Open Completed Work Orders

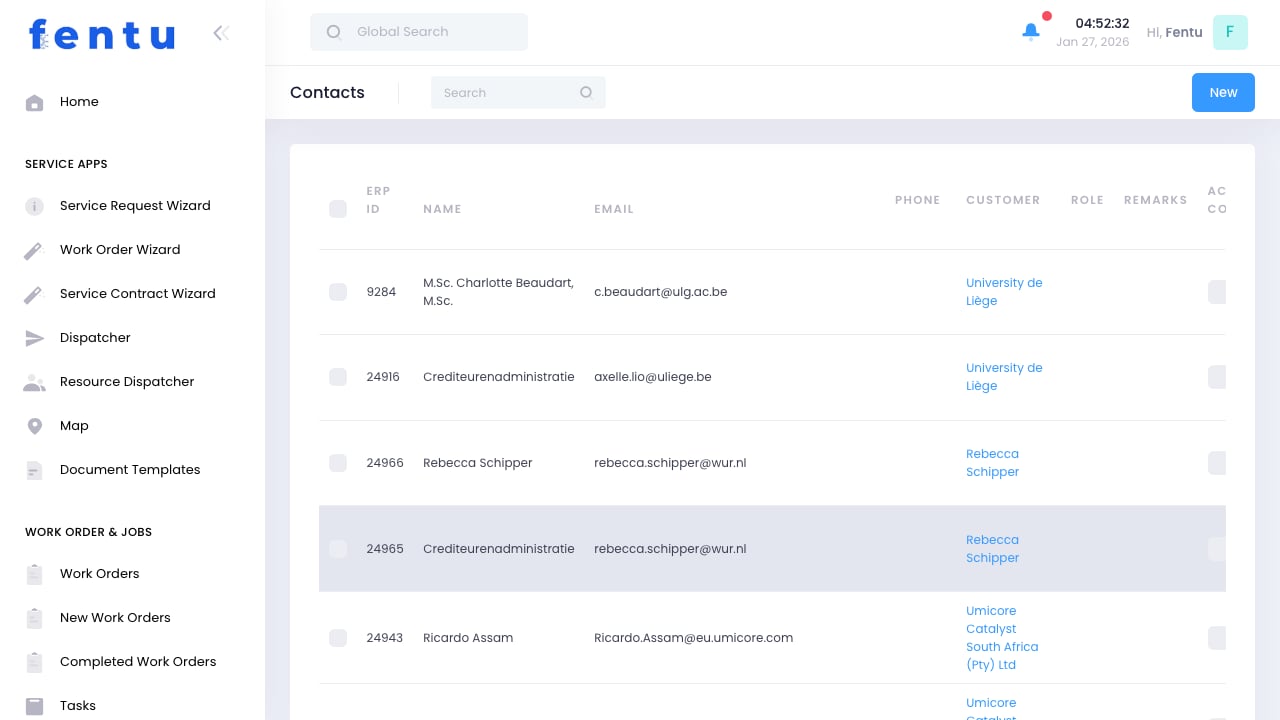(138, 662)
